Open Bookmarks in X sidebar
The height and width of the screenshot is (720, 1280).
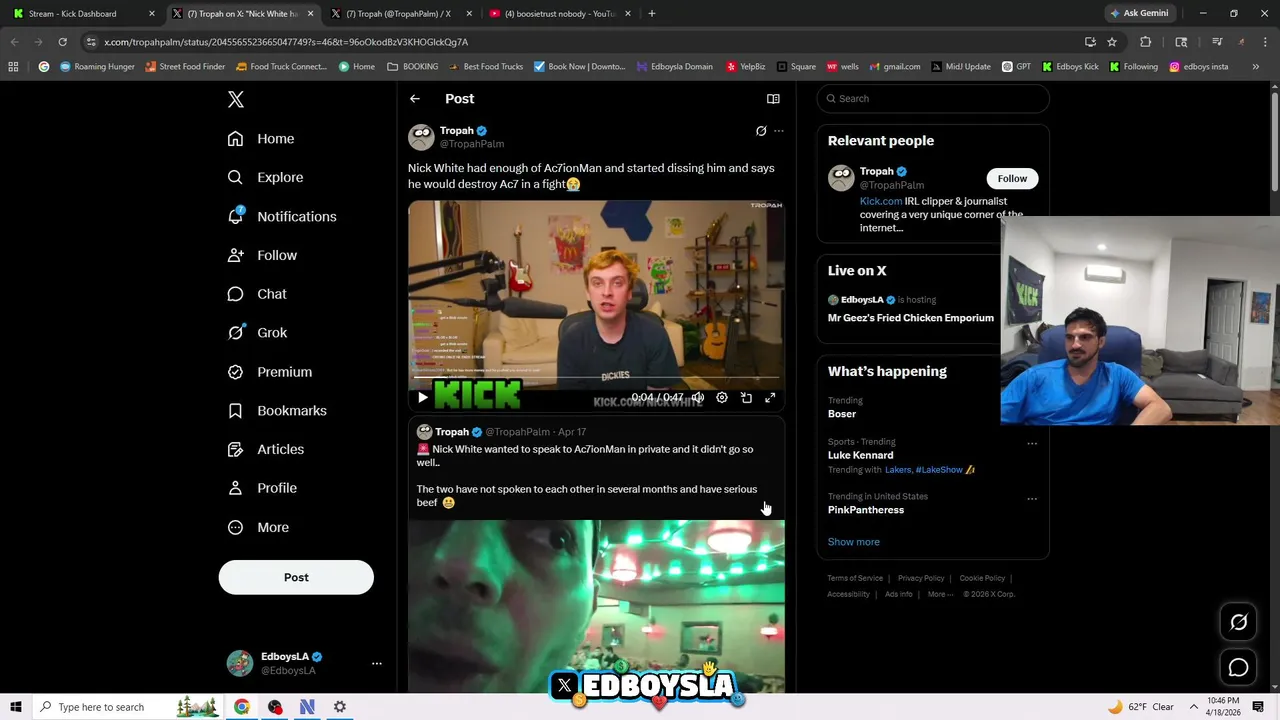pyautogui.click(x=277, y=411)
